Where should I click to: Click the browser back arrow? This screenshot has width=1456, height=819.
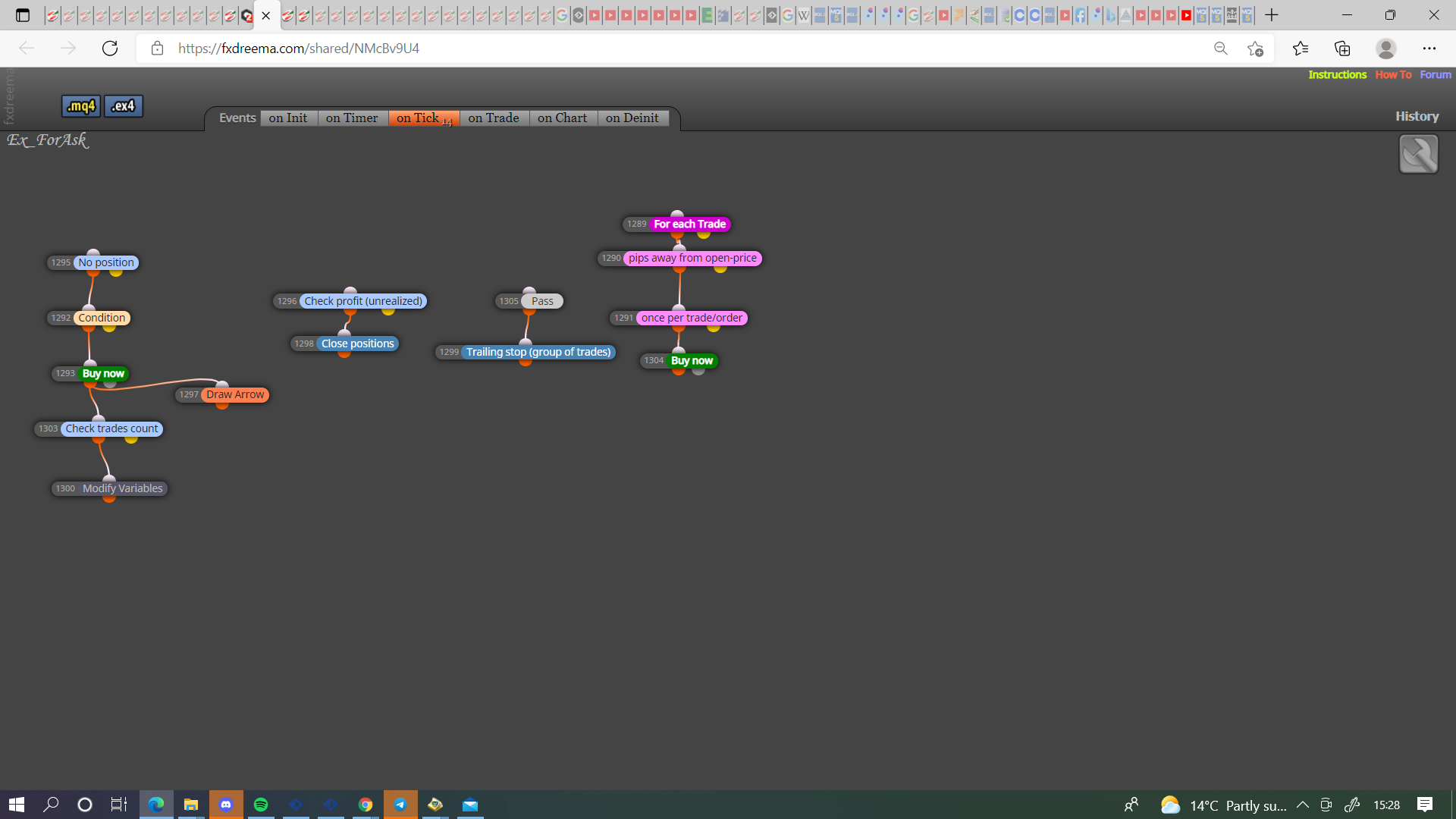click(x=27, y=49)
